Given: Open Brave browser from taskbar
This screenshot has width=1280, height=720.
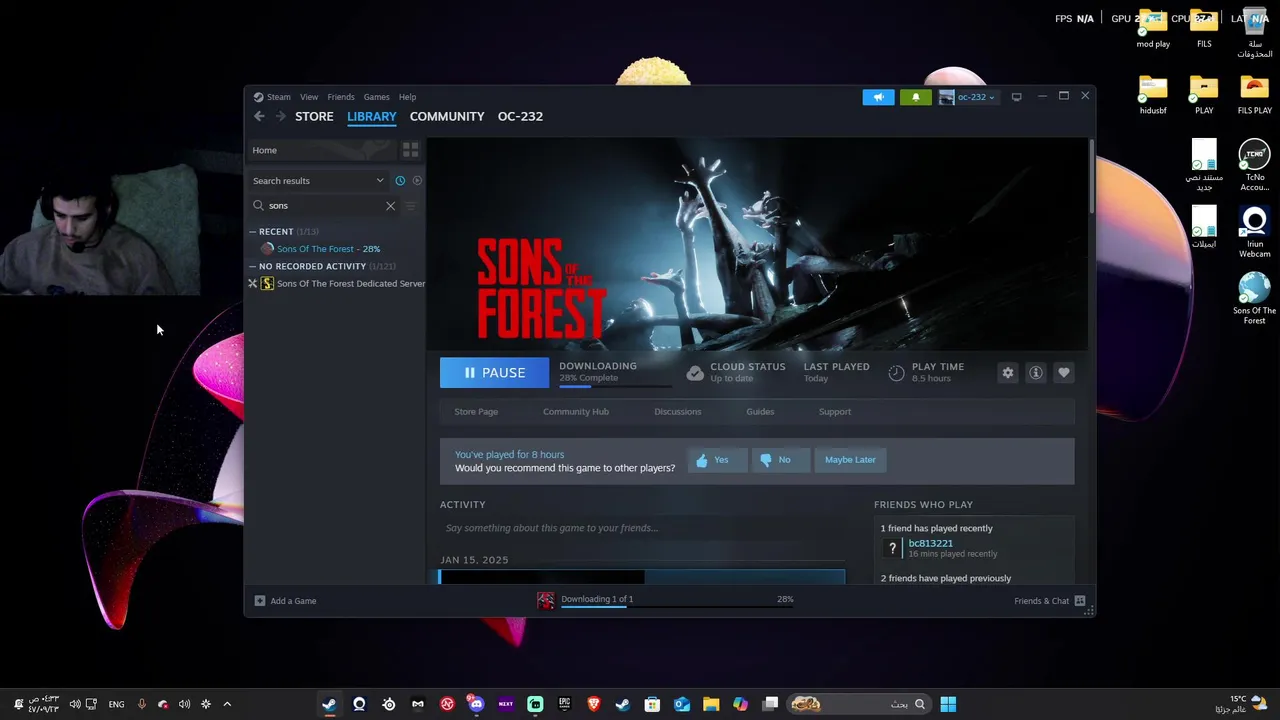Looking at the screenshot, I should (594, 704).
